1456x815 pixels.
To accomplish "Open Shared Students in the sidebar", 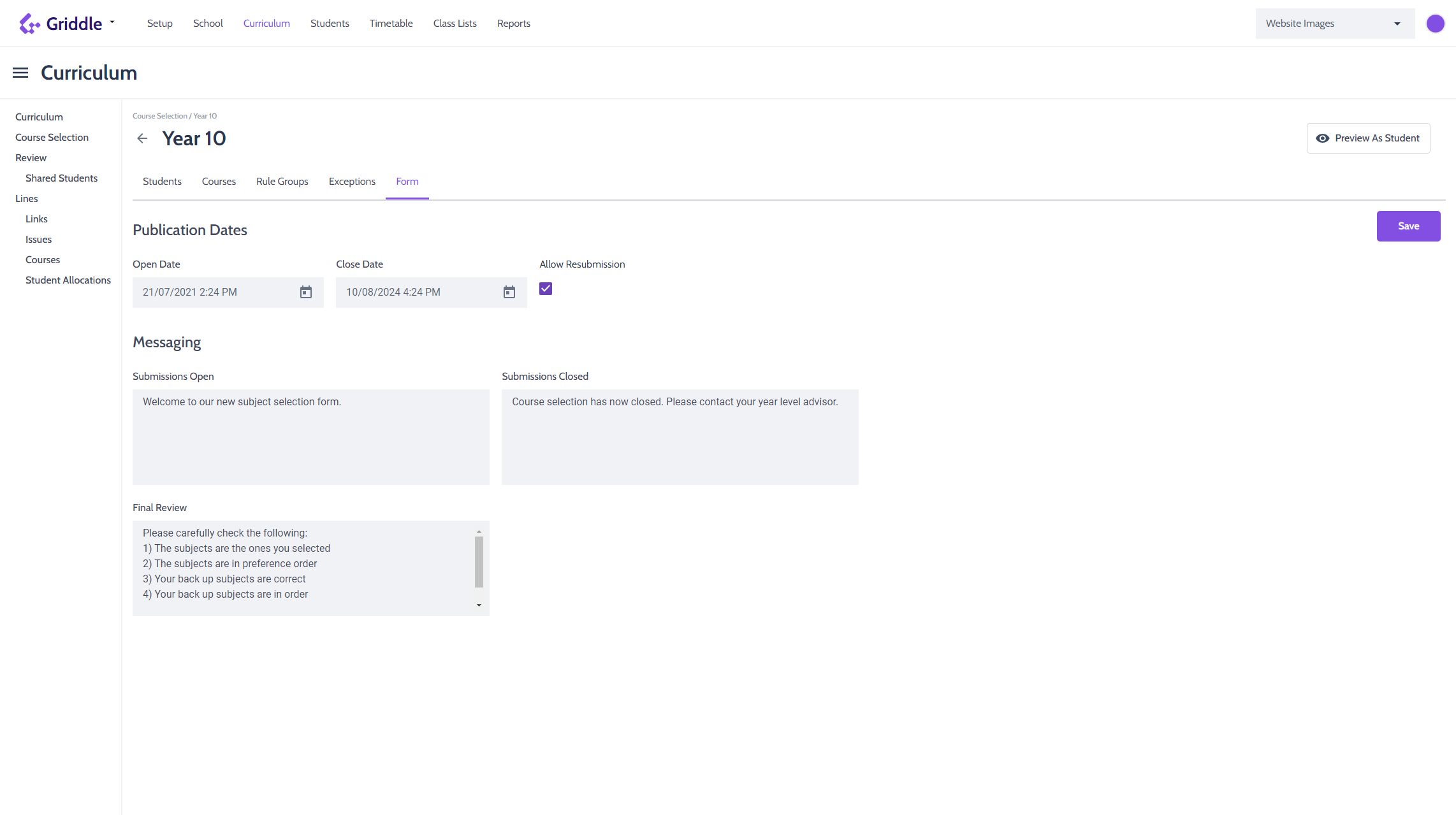I will click(61, 178).
